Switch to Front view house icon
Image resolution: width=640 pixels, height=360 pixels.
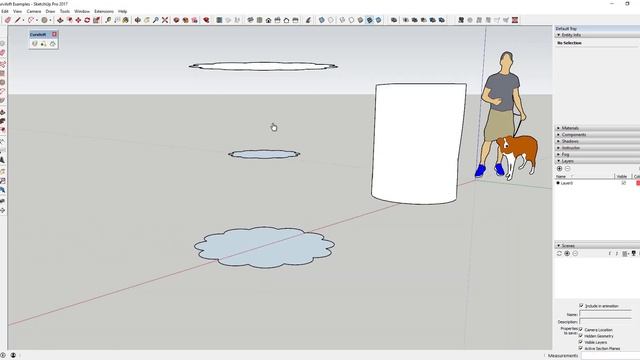pyautogui.click(x=268, y=20)
